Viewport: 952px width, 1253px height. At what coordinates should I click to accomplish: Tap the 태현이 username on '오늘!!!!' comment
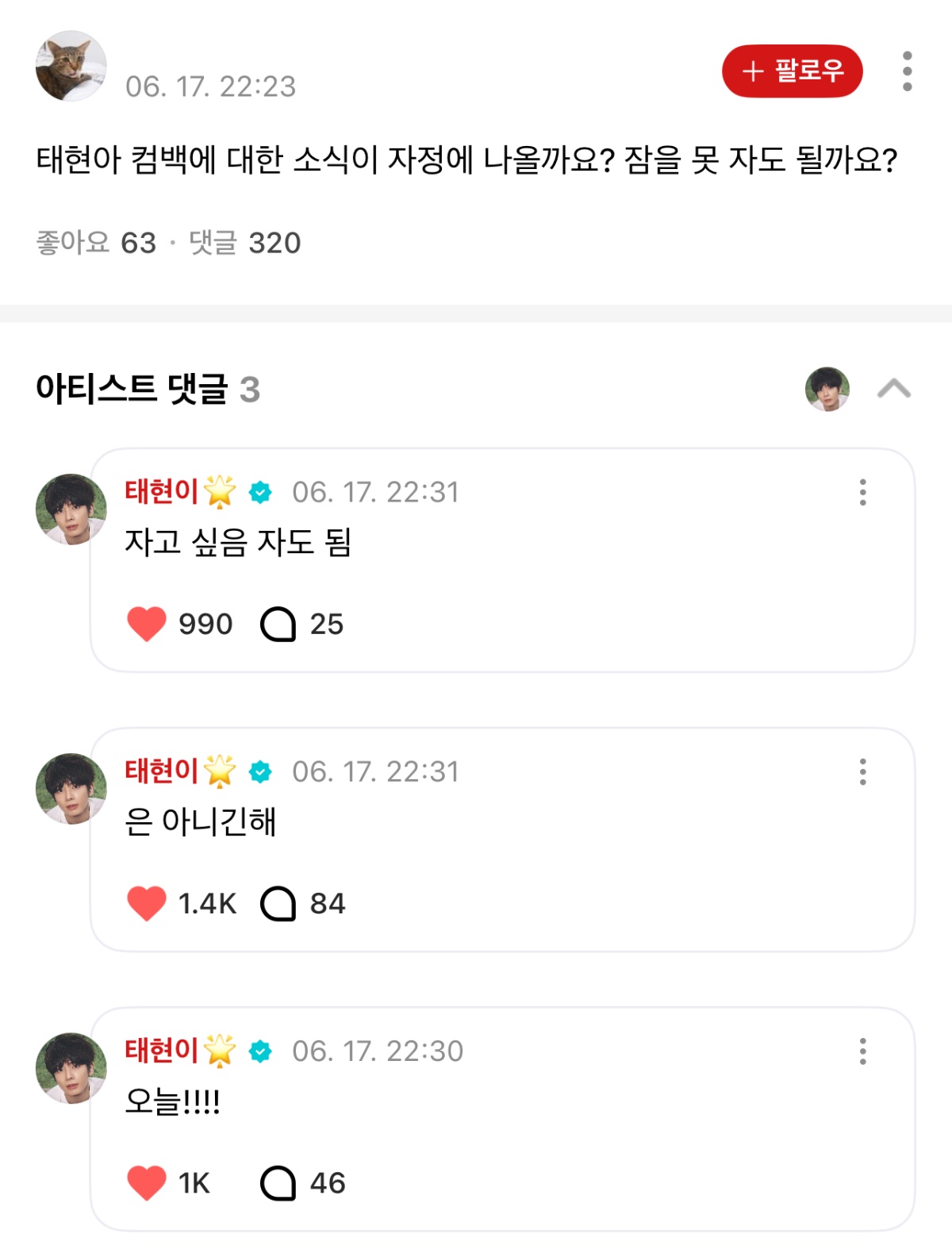pos(162,1051)
